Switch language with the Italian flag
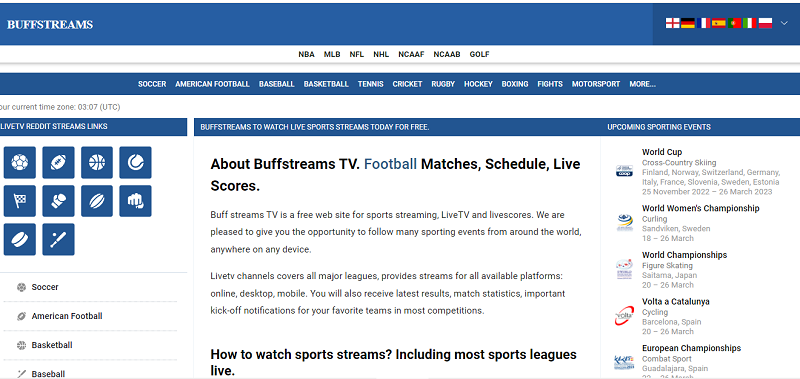 749,23
